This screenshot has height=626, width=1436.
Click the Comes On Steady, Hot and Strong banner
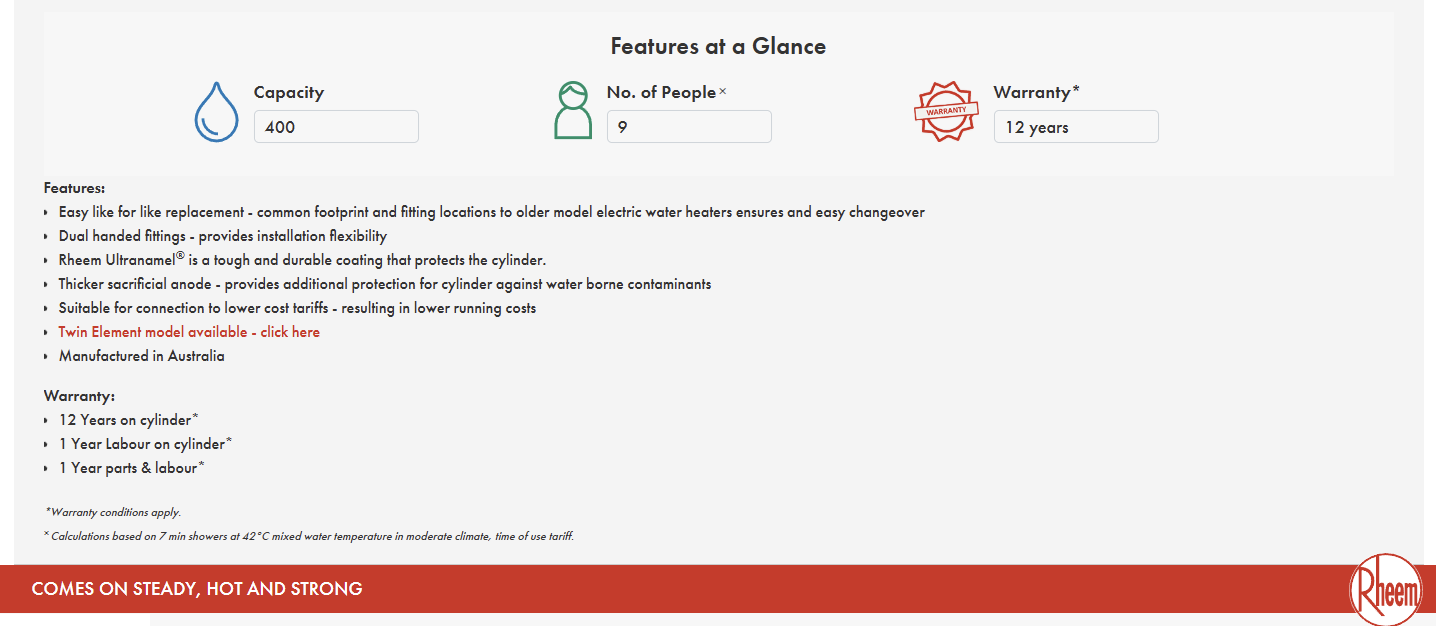(x=197, y=589)
